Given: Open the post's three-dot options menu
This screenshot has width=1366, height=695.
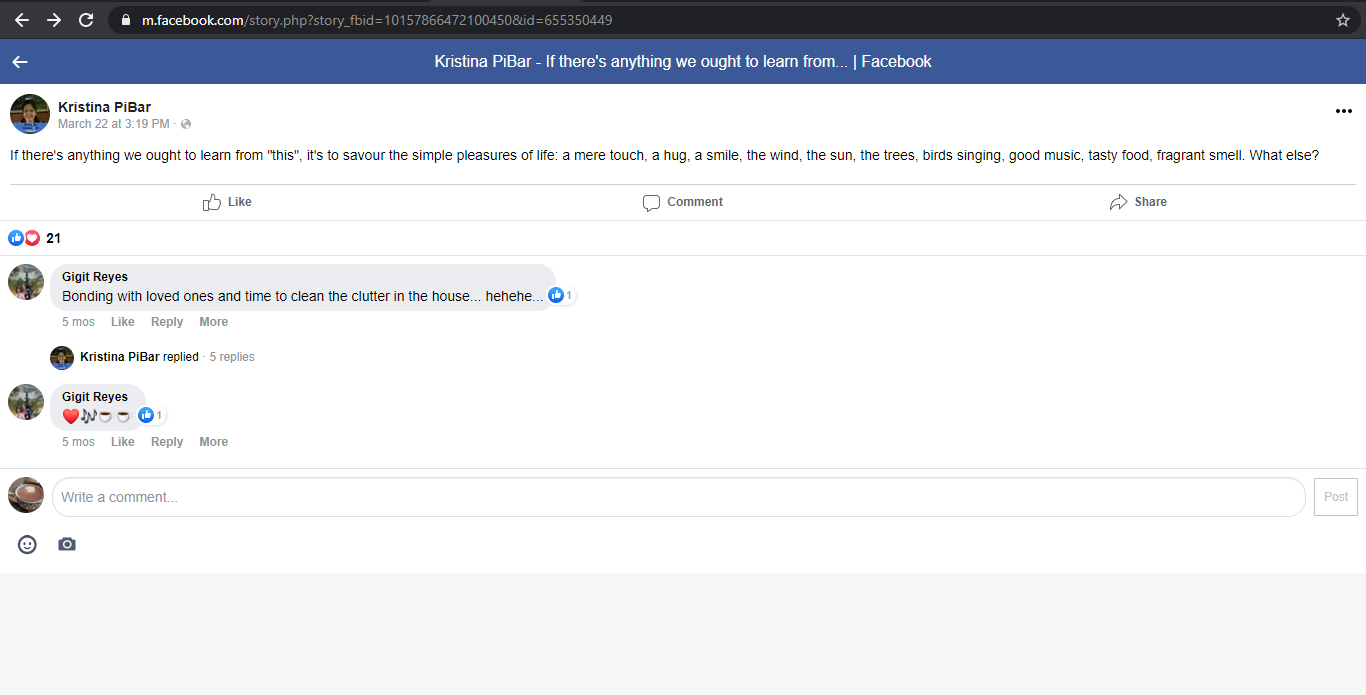Looking at the screenshot, I should click(1343, 111).
